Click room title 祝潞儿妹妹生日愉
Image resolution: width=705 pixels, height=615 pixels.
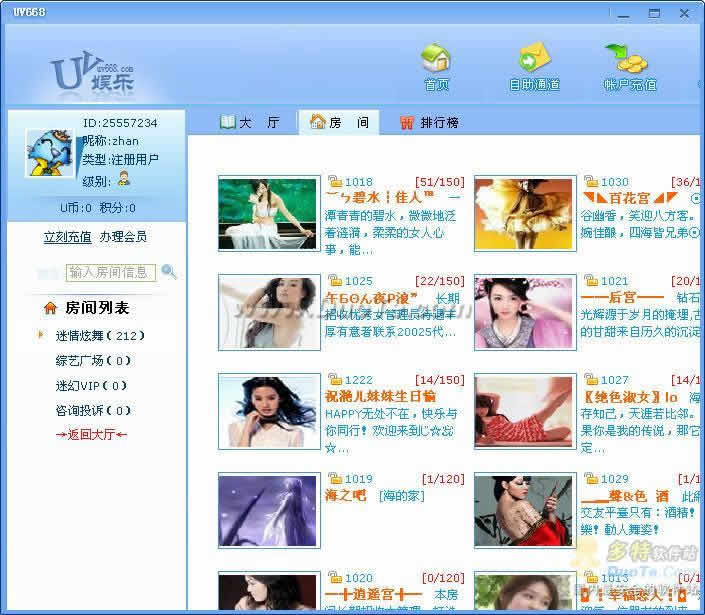(380, 396)
